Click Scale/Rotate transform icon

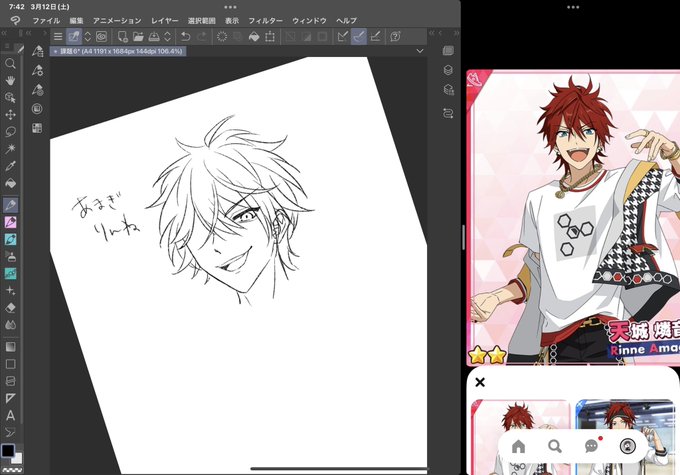pos(270,36)
